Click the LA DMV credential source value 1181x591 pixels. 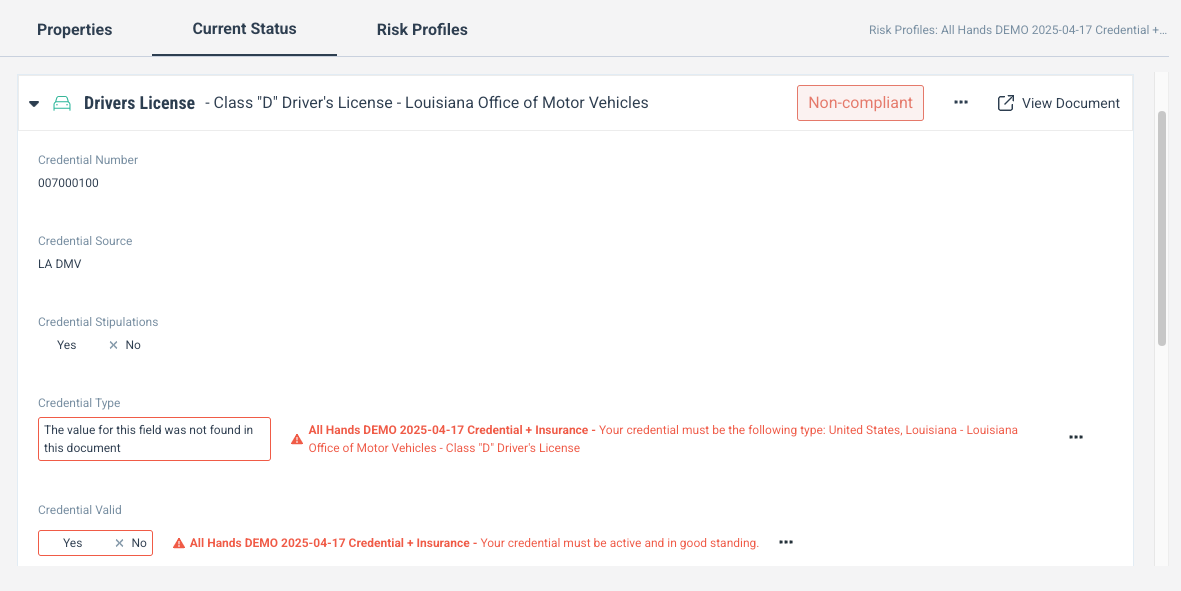[60, 264]
